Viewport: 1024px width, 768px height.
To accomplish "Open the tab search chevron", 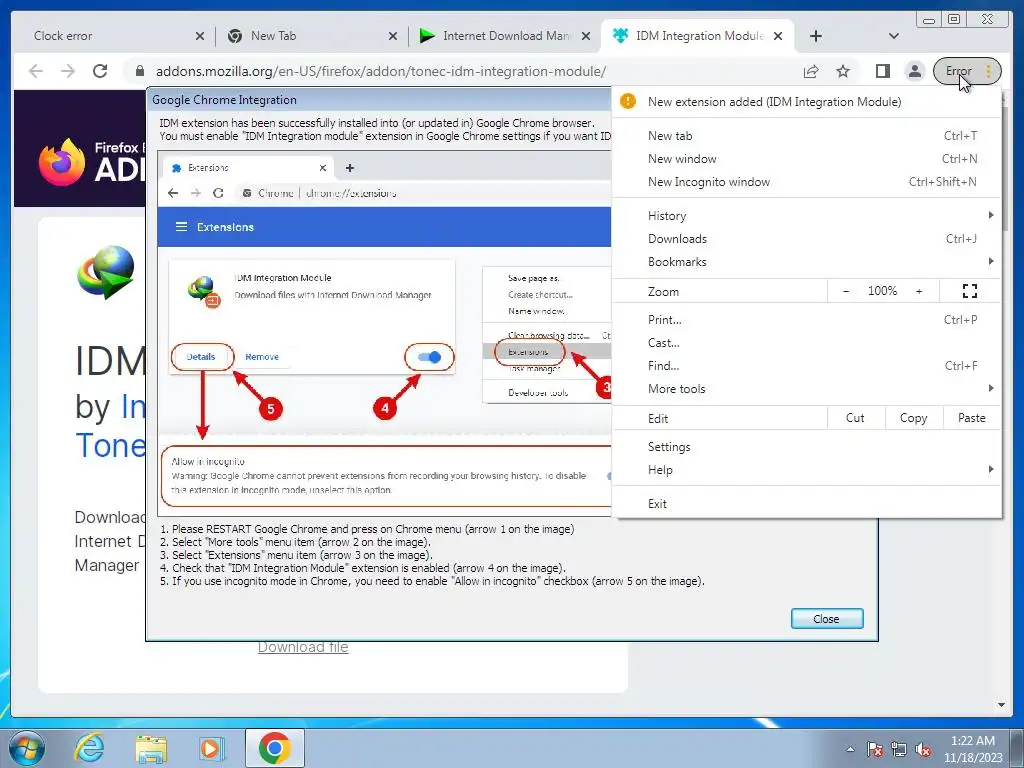I will click(x=894, y=36).
